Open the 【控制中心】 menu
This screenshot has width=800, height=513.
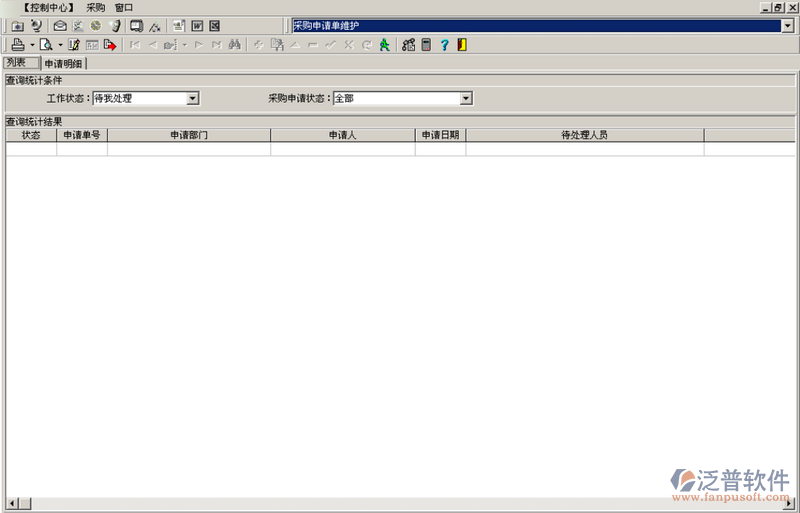pos(48,8)
